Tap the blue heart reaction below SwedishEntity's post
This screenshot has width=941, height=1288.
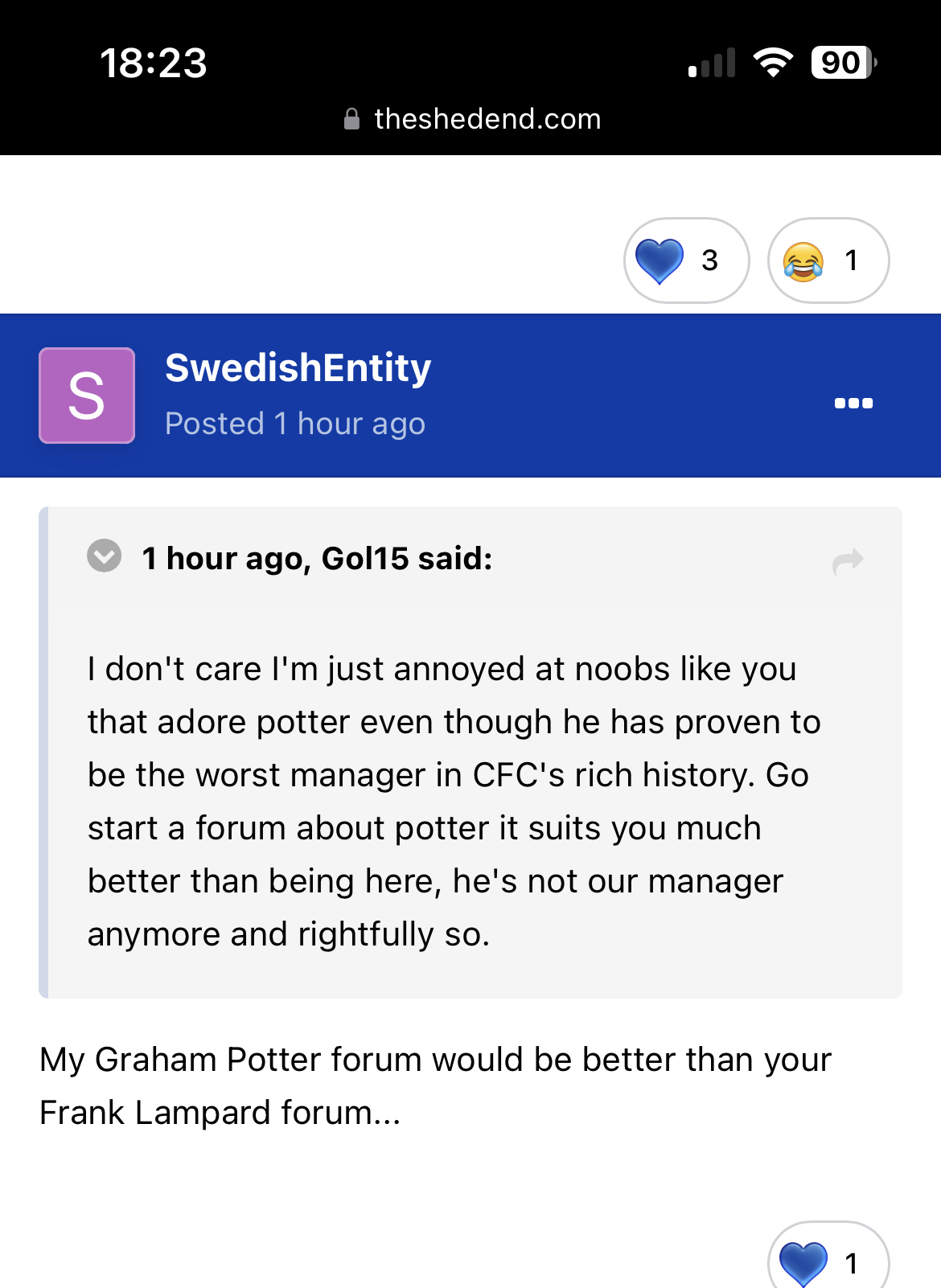pyautogui.click(x=828, y=1258)
